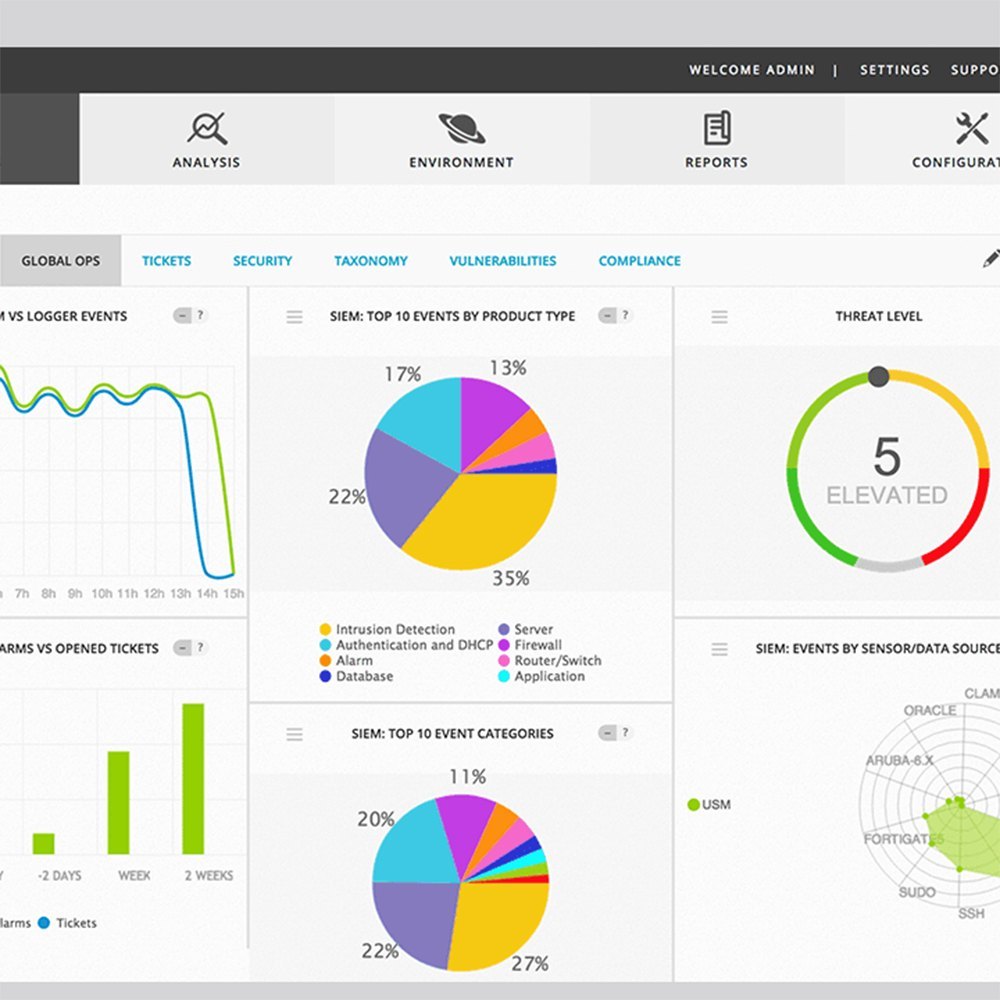Image resolution: width=1000 pixels, height=1000 pixels.
Task: Click Welcome Admin link
Action: pos(752,70)
